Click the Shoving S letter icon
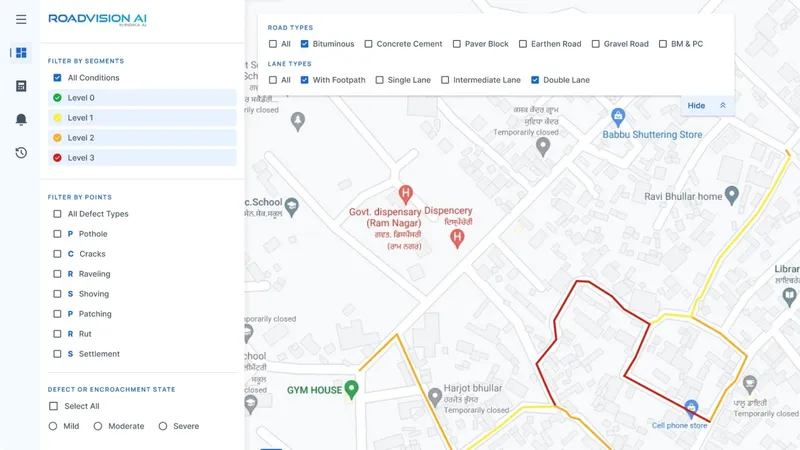This screenshot has height=450, width=800. (70, 294)
